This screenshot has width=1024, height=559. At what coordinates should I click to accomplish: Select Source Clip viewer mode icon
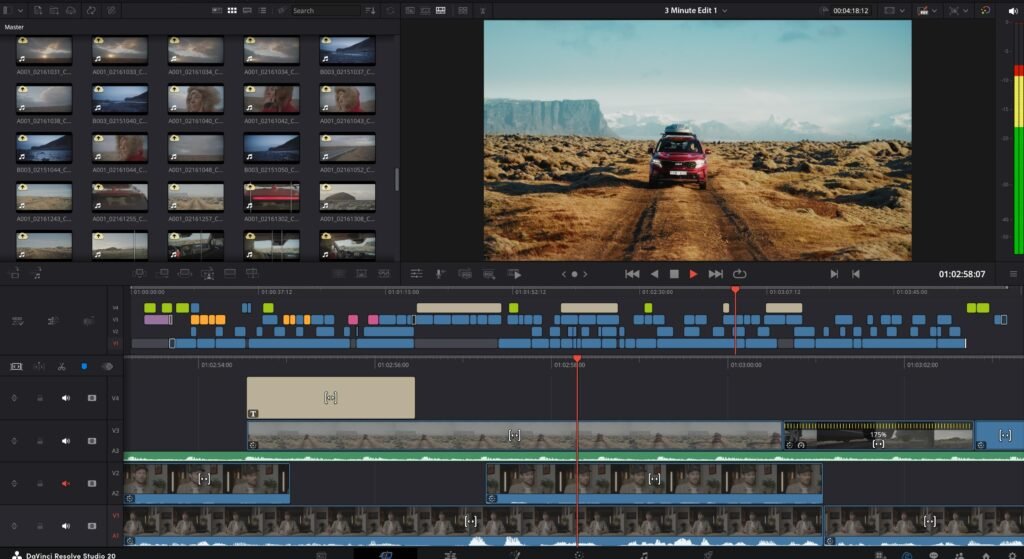409,10
